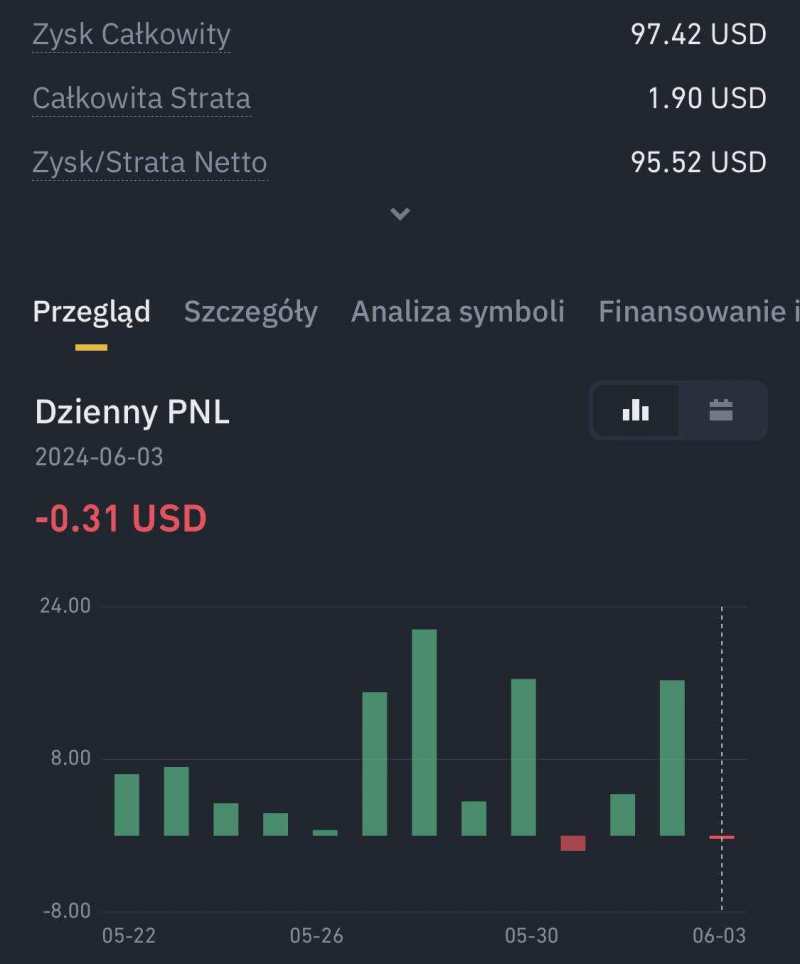The height and width of the screenshot is (964, 800).
Task: Tap the -0.31 USD daily value
Action: click(x=120, y=519)
